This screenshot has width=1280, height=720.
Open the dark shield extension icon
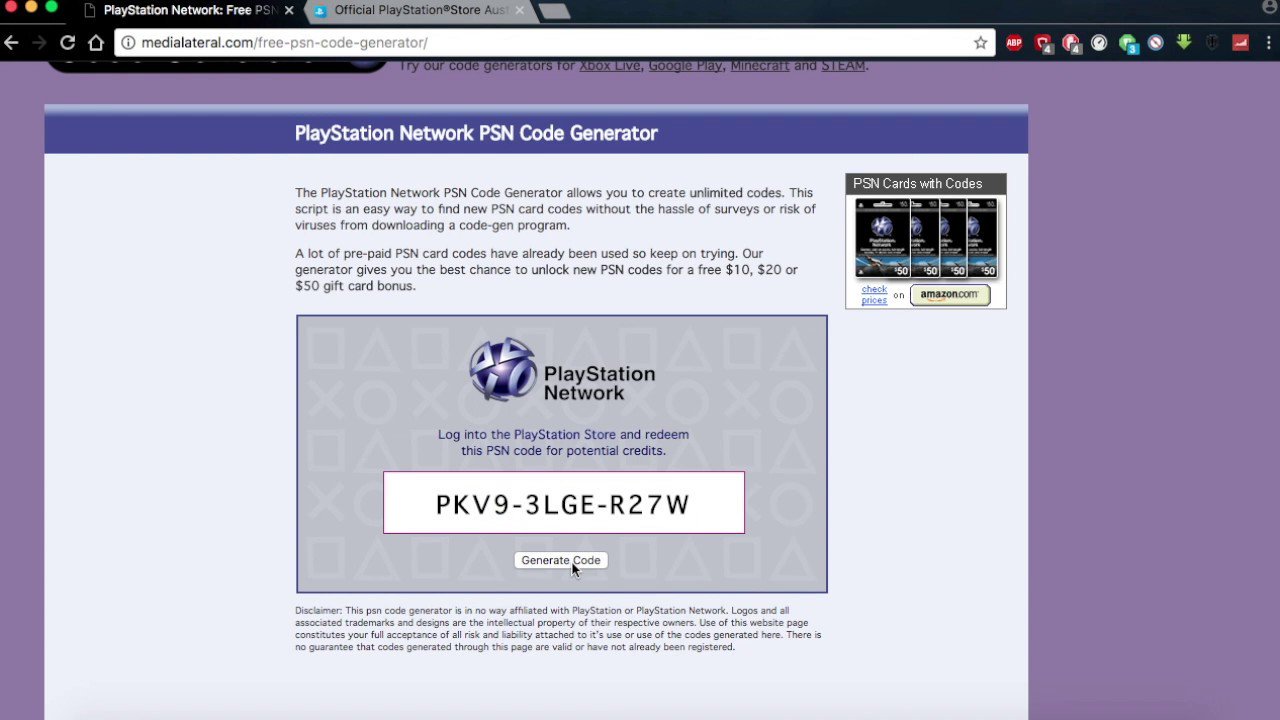coord(1212,43)
